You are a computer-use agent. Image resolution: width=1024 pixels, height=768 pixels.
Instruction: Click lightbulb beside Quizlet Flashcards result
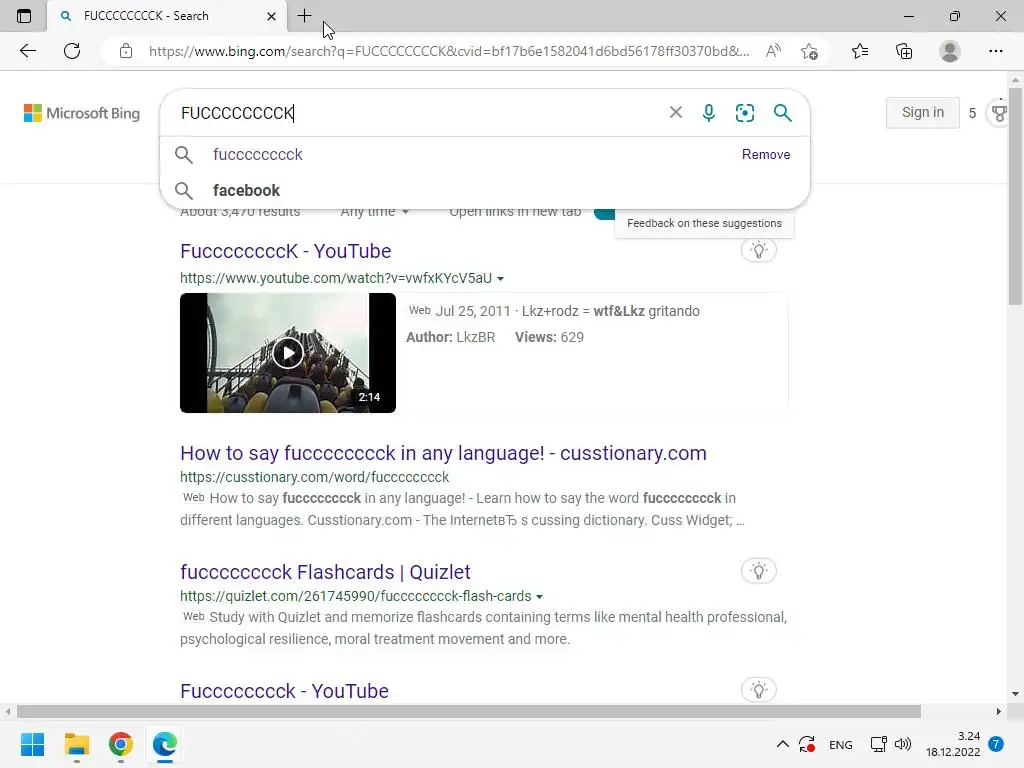coord(759,571)
